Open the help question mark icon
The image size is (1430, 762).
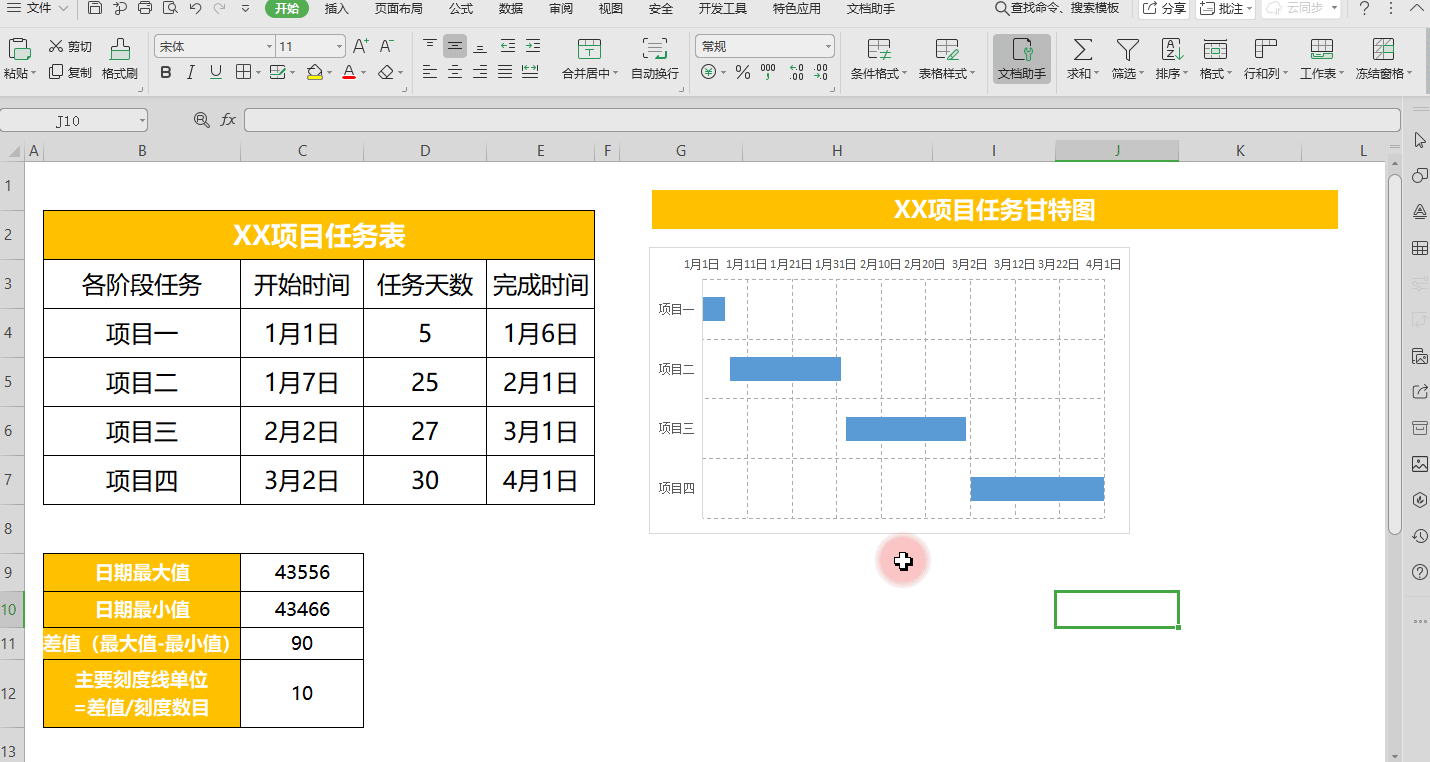(1365, 9)
